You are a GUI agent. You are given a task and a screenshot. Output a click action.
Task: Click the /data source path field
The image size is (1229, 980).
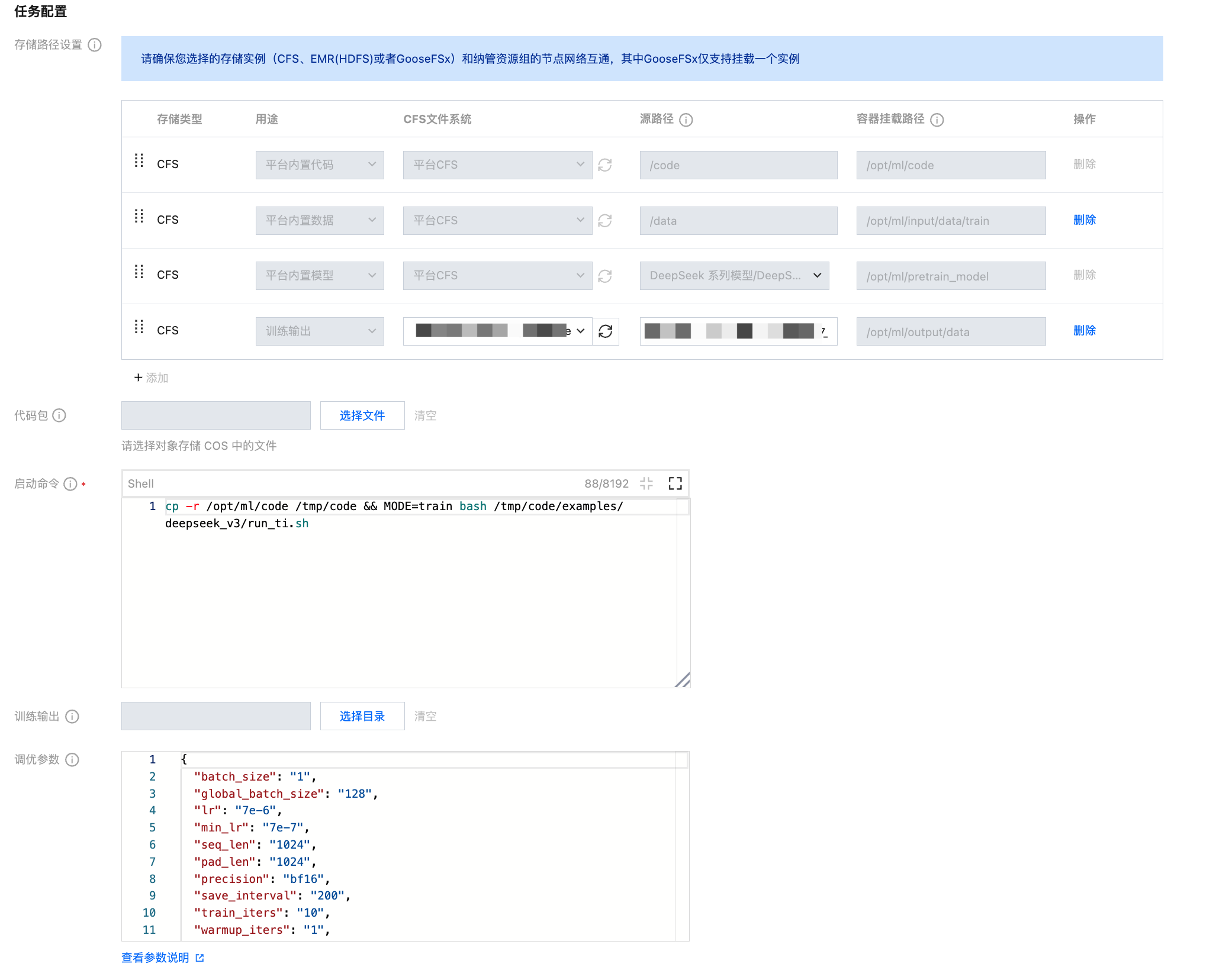click(x=739, y=221)
